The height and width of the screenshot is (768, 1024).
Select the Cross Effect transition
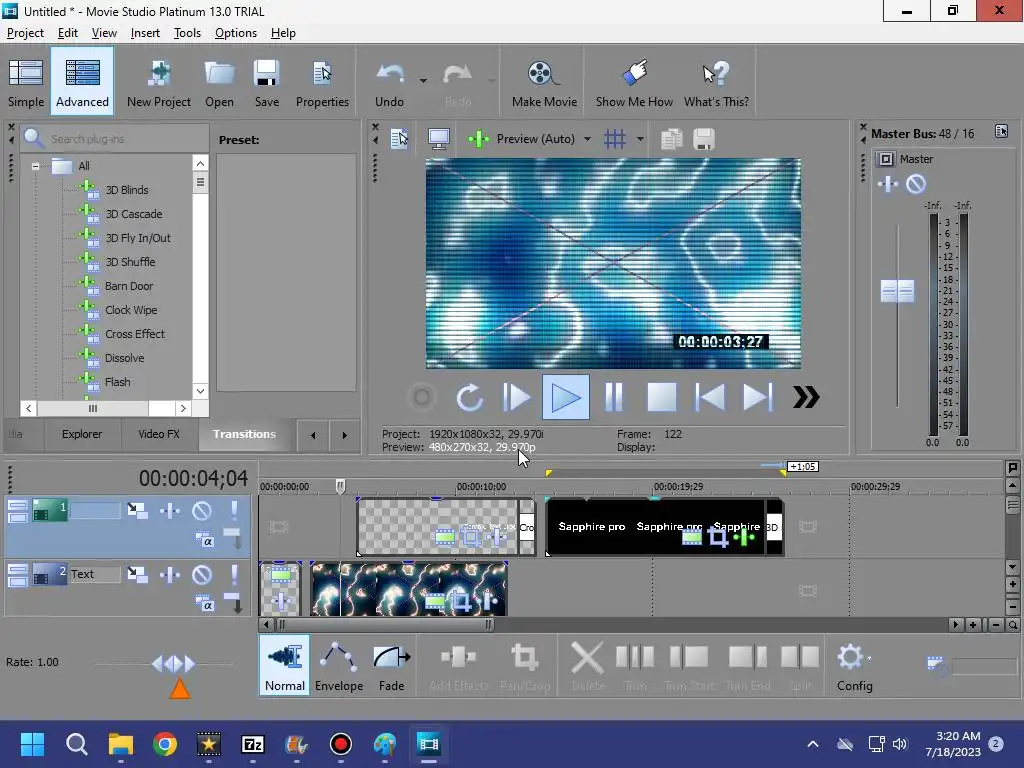pos(135,334)
